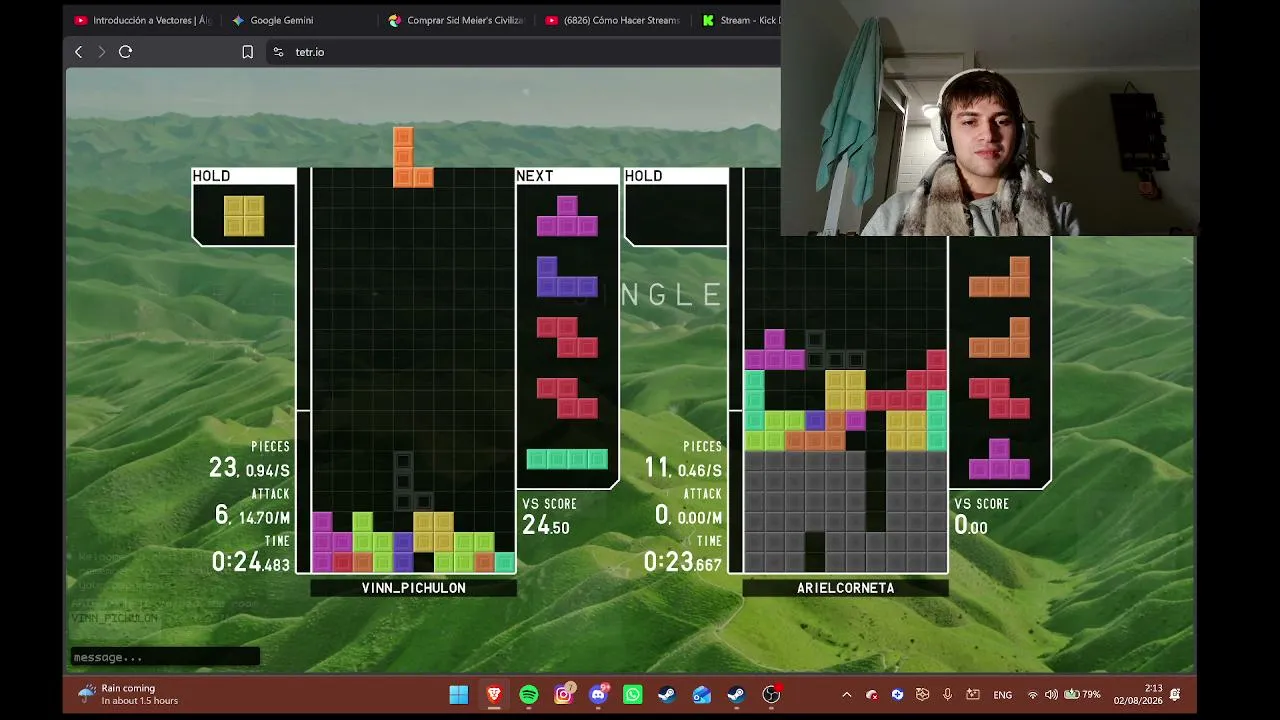Open Discord from the taskbar
Screen dimensions: 1280x720
(599, 695)
